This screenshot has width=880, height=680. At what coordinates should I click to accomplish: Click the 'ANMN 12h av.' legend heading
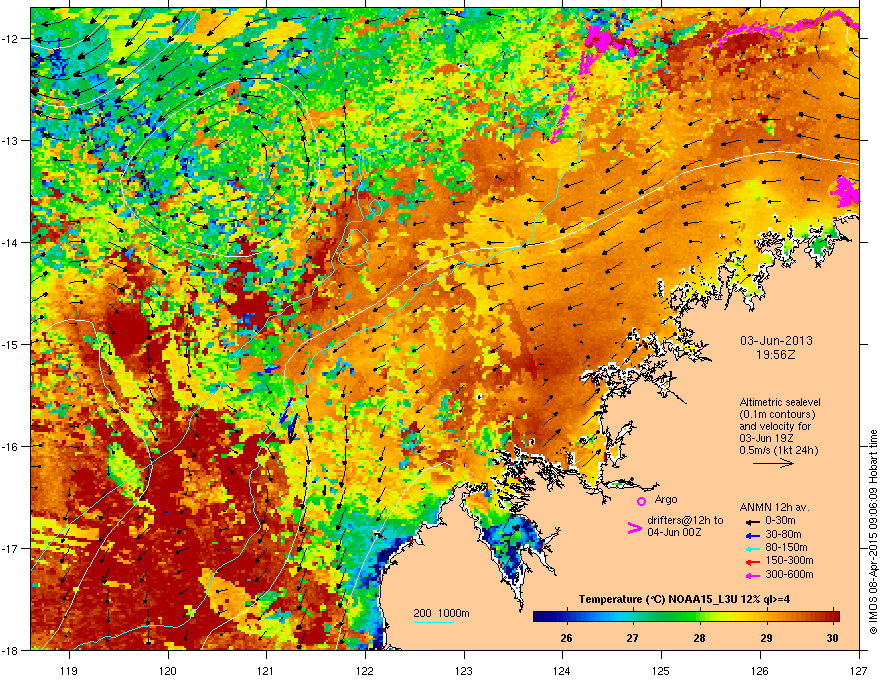[x=774, y=507]
